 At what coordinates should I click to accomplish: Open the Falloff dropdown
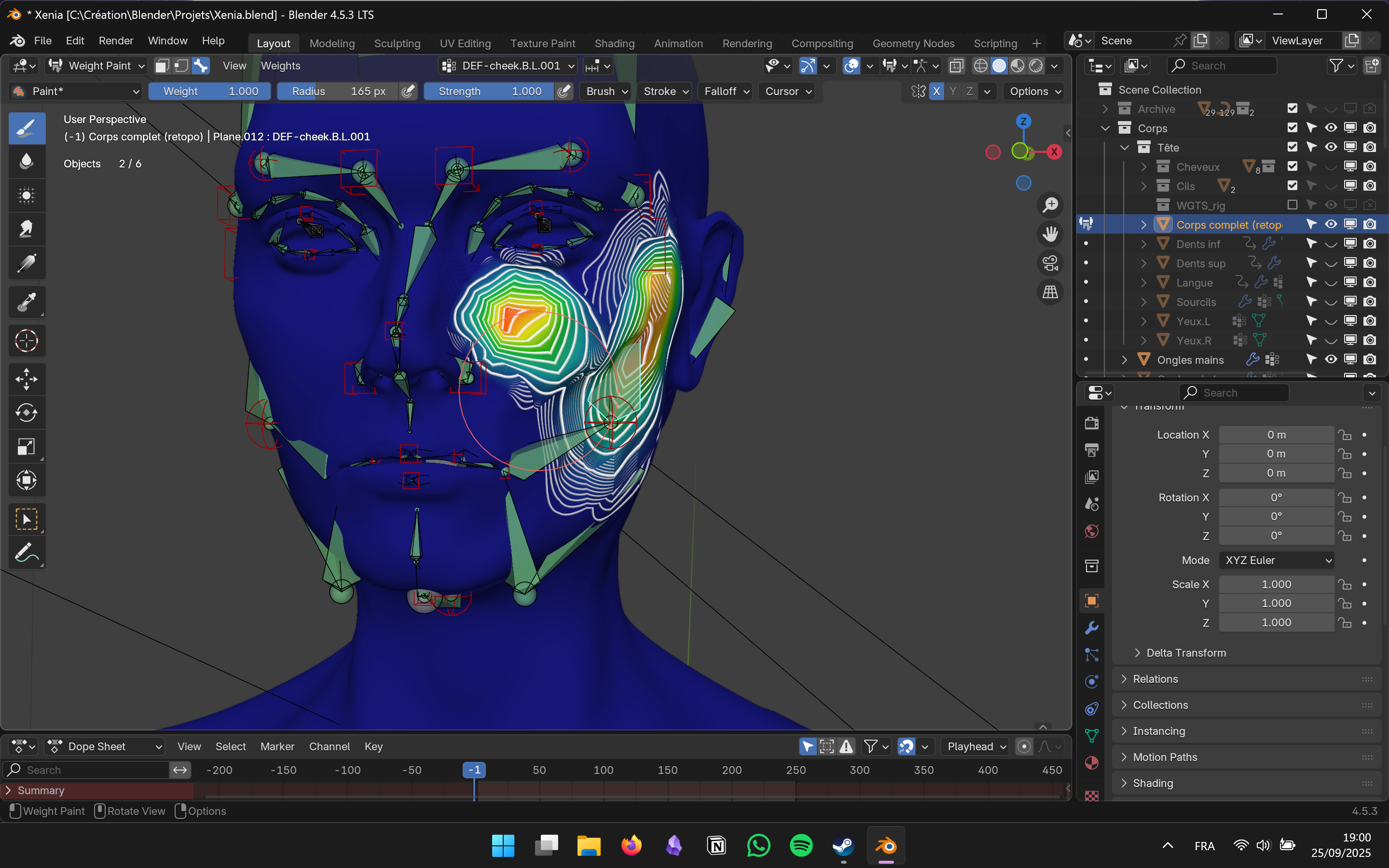[x=727, y=91]
